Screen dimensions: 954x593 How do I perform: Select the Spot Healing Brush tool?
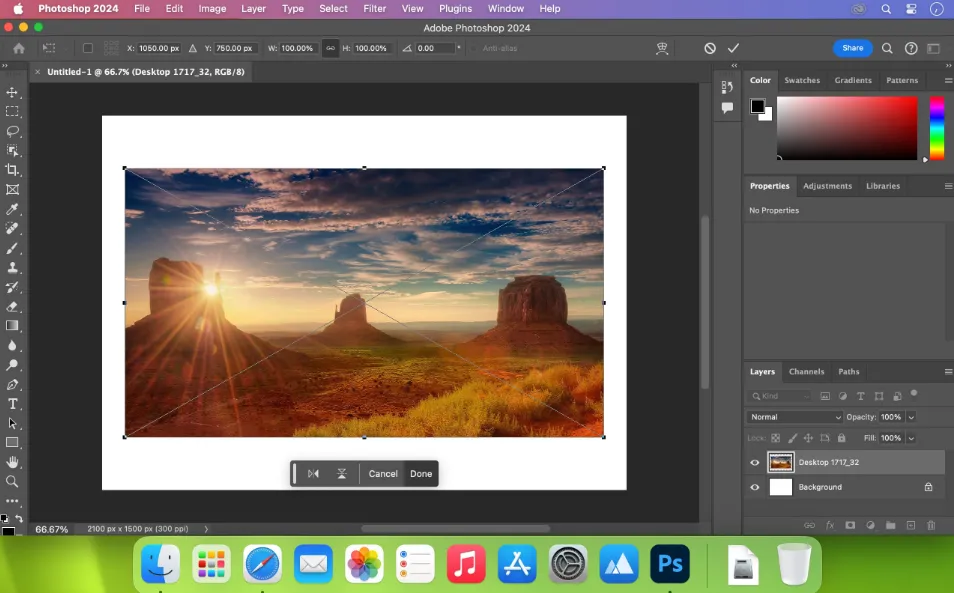click(12, 229)
